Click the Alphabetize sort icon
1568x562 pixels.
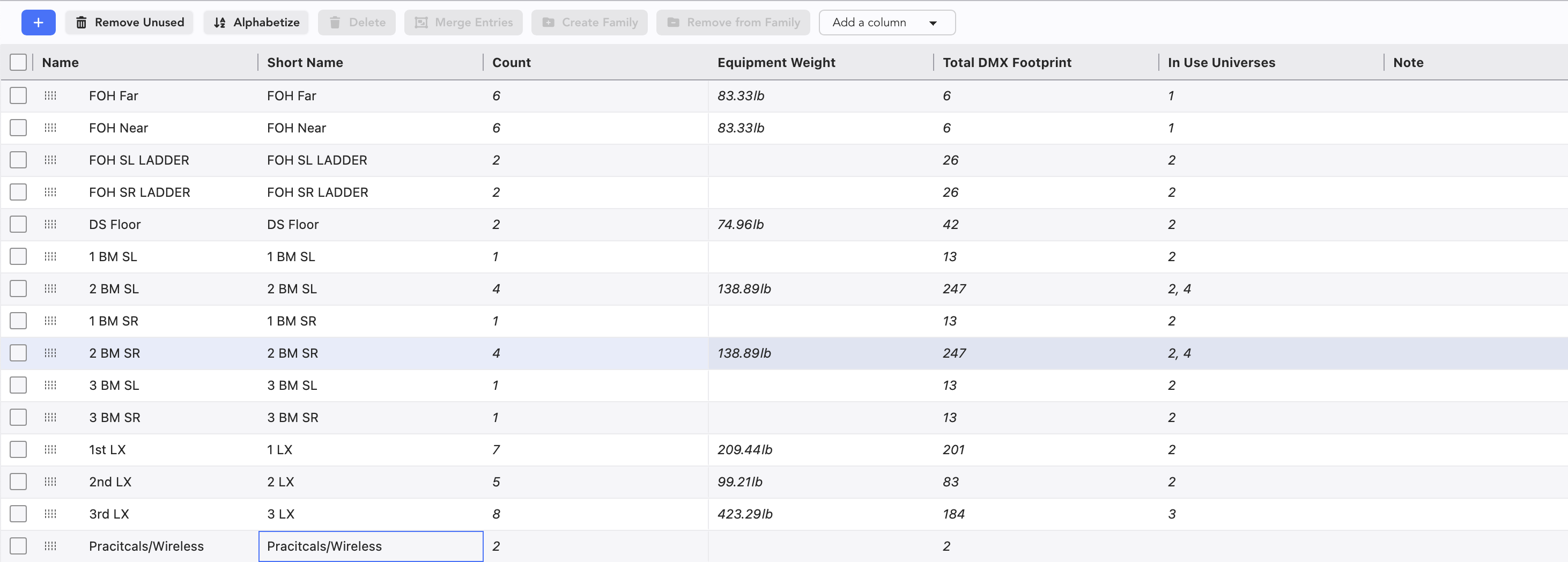click(220, 23)
